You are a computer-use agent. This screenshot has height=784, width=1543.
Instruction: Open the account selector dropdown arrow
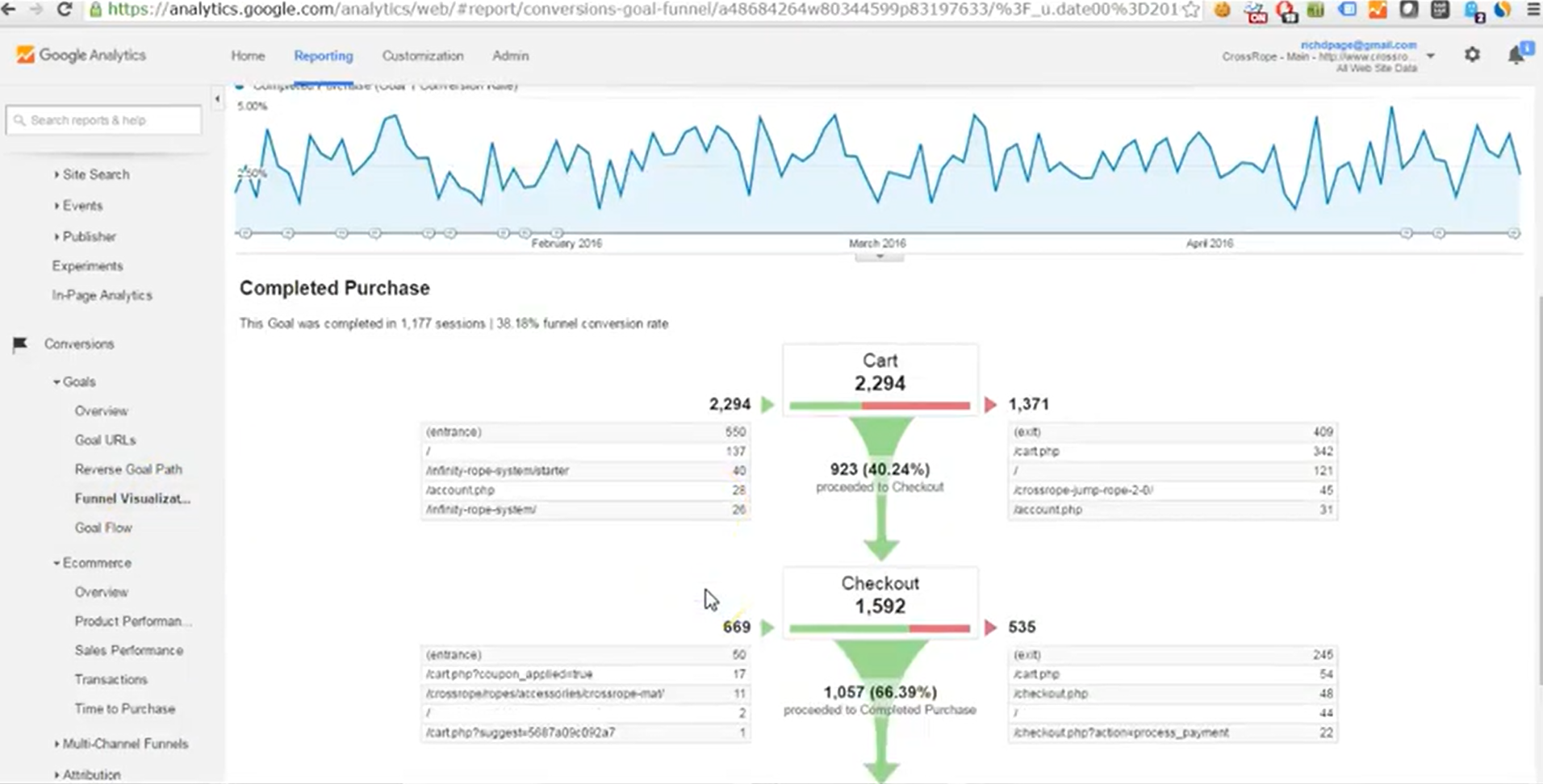point(1430,56)
